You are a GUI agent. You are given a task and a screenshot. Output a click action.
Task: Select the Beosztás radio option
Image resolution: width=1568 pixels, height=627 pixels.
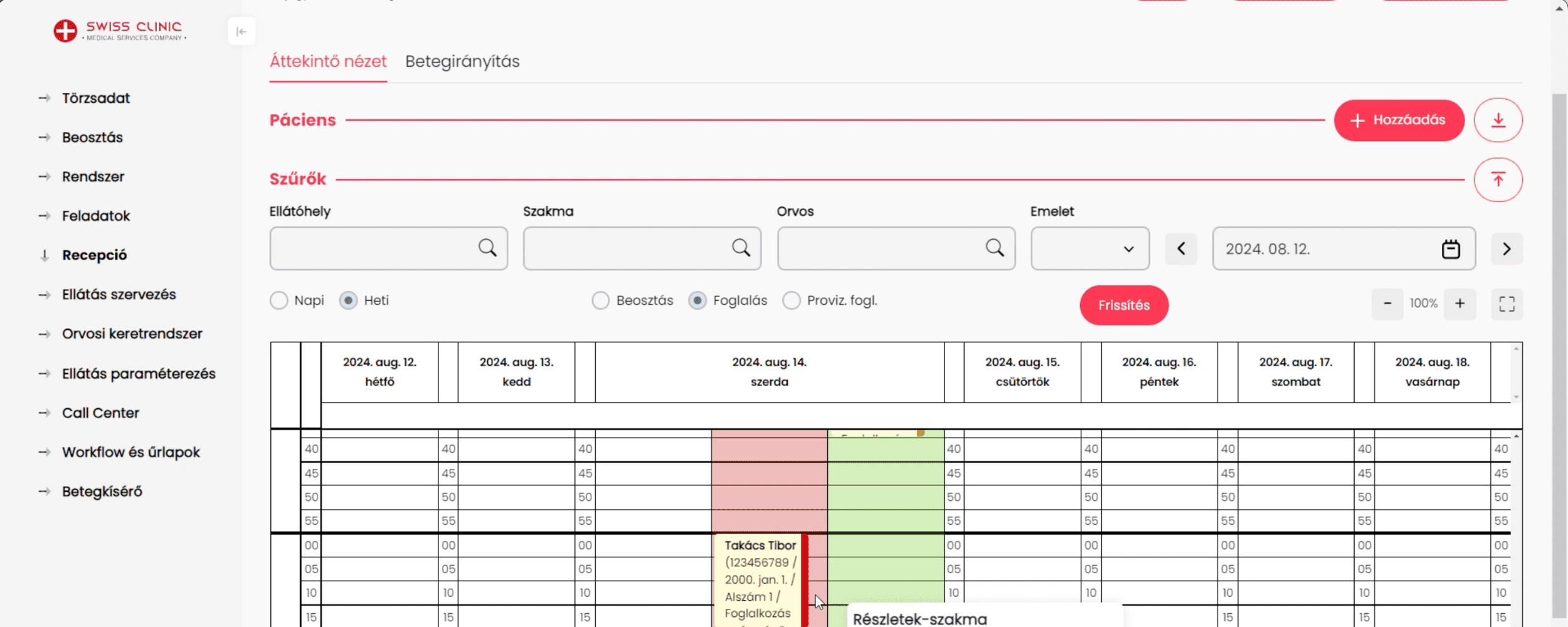[x=600, y=300]
